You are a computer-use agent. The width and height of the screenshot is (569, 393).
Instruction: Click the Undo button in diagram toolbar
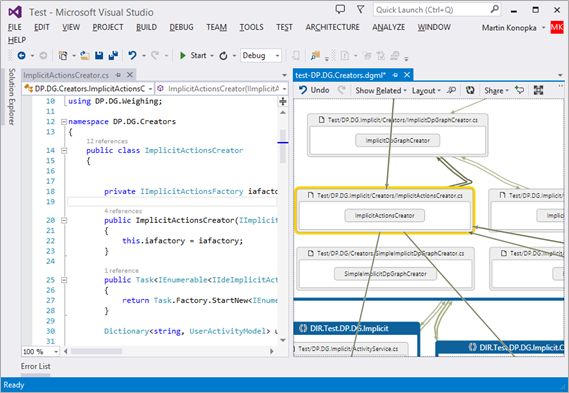coord(315,90)
